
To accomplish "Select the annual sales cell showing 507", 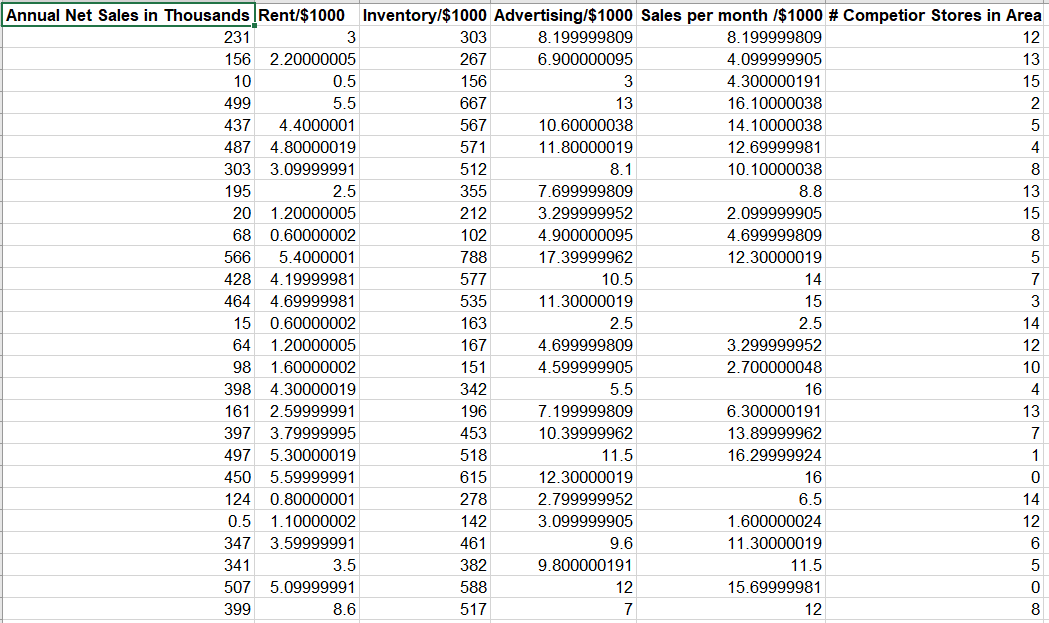I will click(128, 588).
